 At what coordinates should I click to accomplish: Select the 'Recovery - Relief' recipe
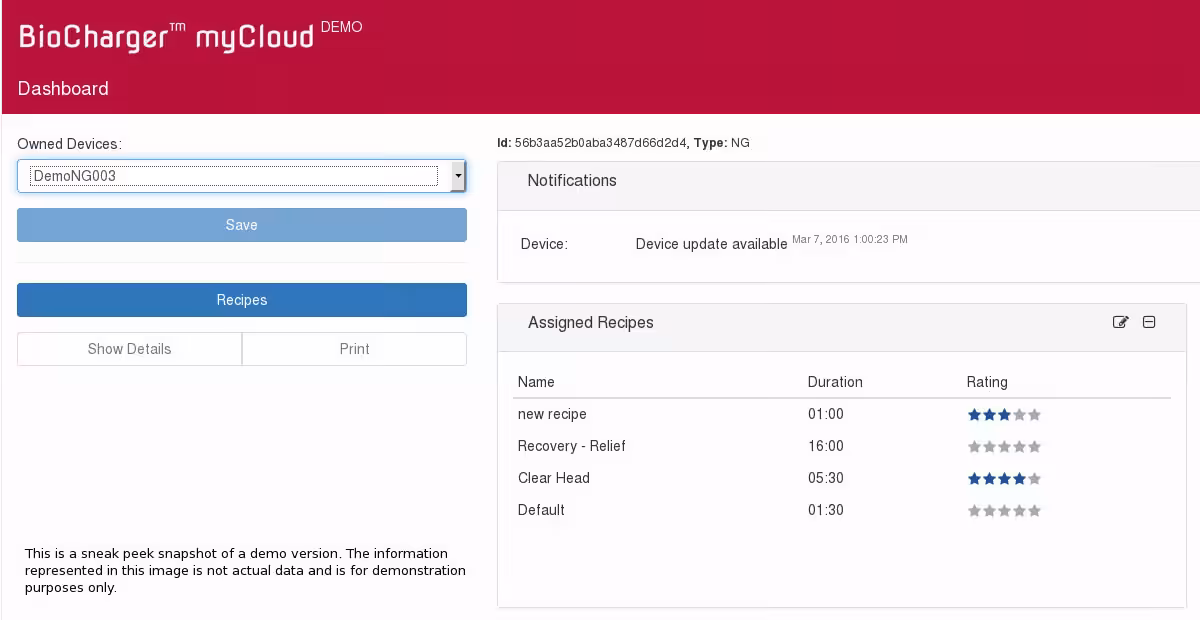click(x=571, y=446)
